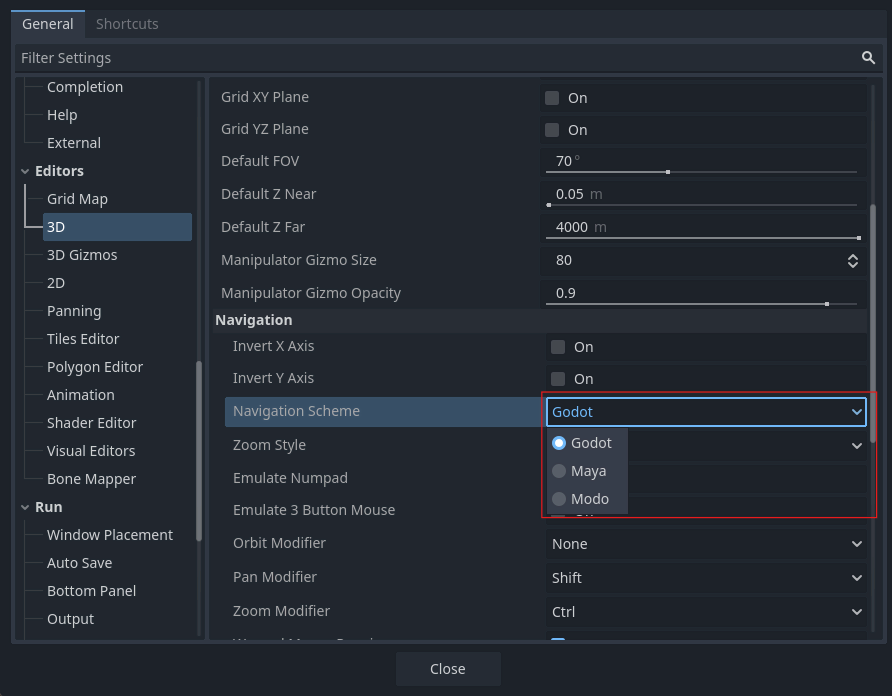Enable Invert X Axis checkbox

click(x=558, y=347)
